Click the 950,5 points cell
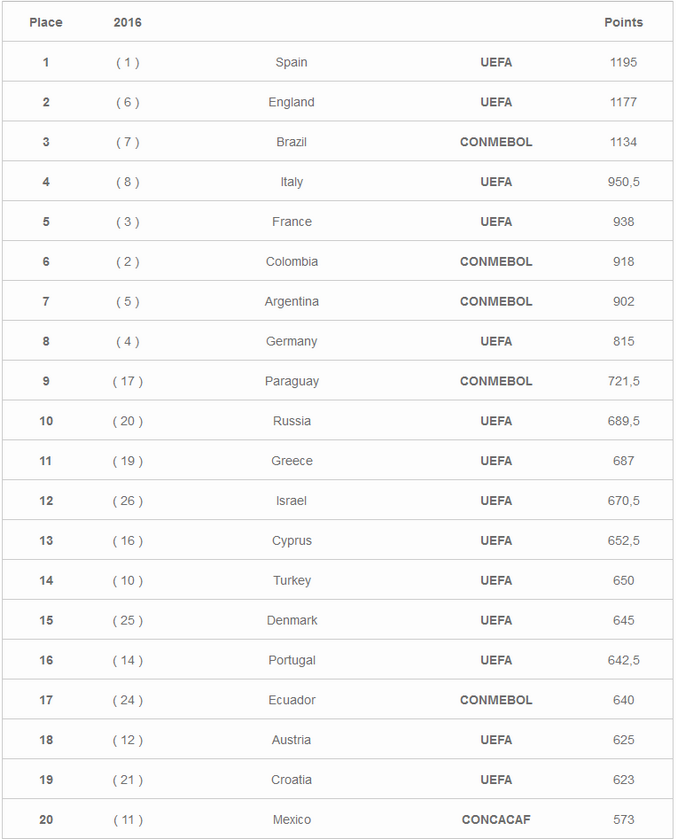The width and height of the screenshot is (678, 839). point(623,182)
